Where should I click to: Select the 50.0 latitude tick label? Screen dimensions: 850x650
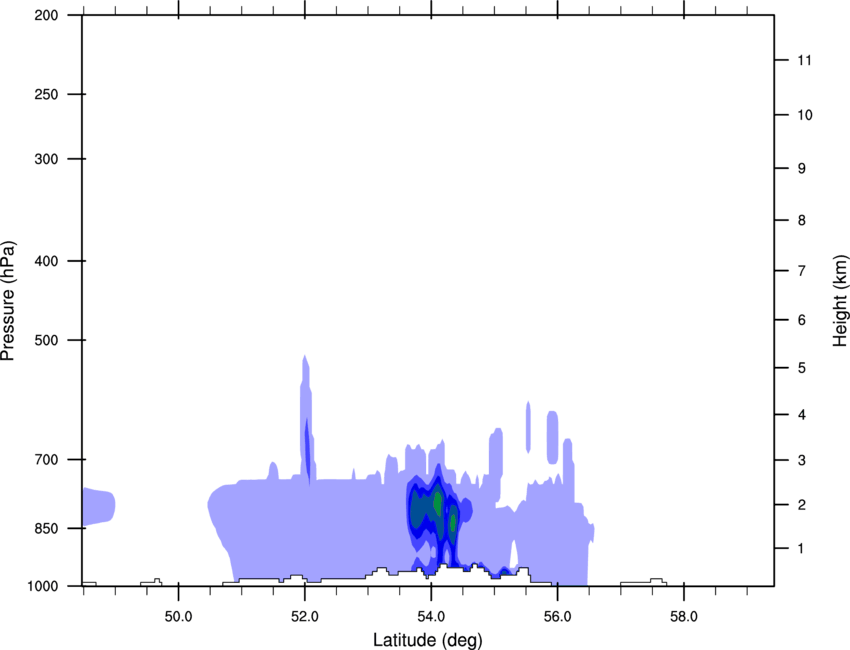pos(179,616)
